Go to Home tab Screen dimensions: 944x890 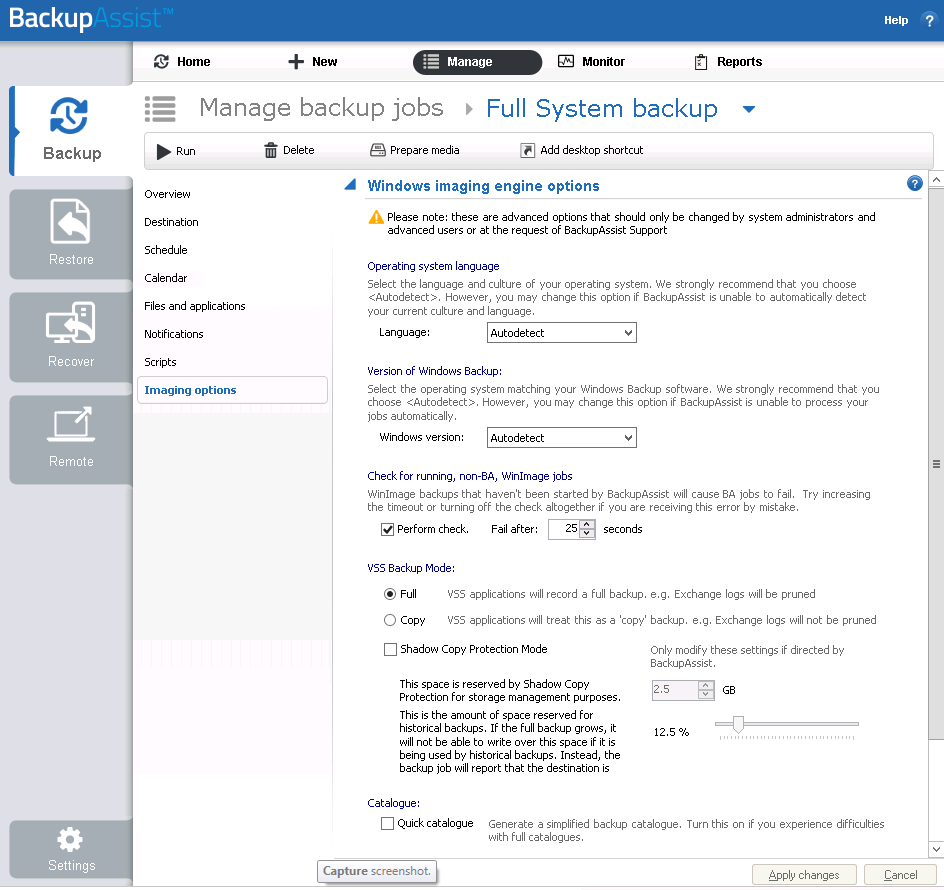pyautogui.click(x=182, y=61)
